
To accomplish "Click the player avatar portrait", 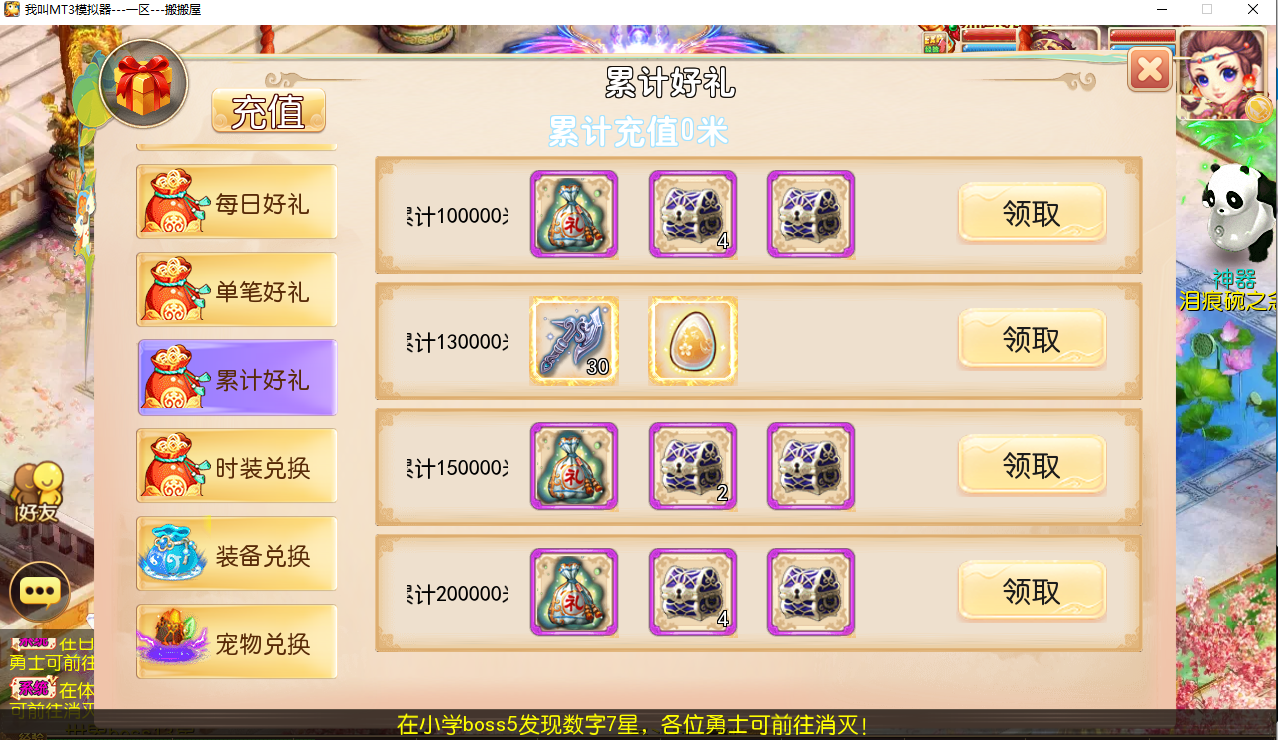I will (1222, 74).
